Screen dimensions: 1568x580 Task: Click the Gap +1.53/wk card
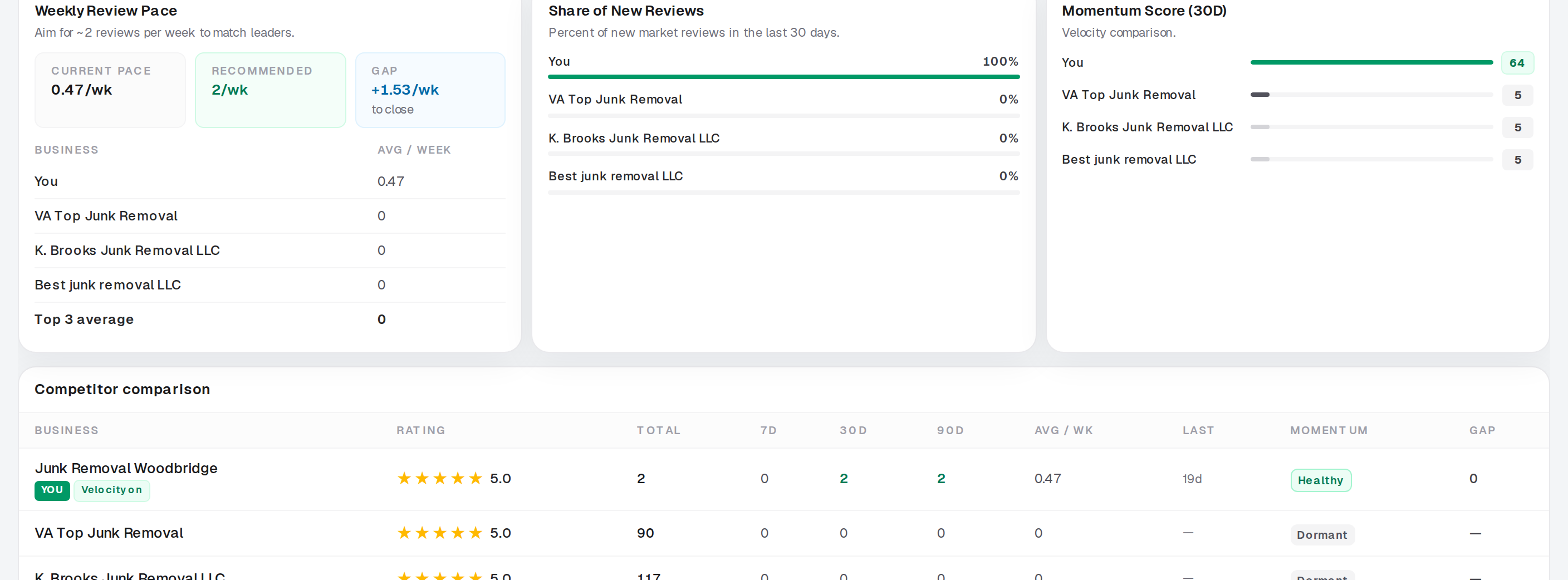pyautogui.click(x=430, y=90)
